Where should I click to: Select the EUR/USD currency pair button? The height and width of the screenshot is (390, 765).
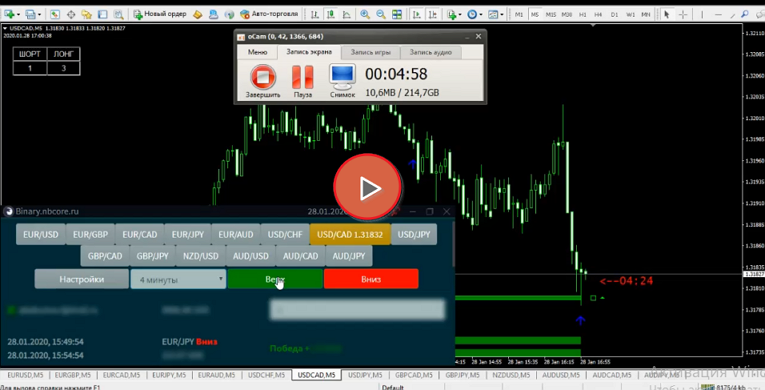pyautogui.click(x=41, y=234)
